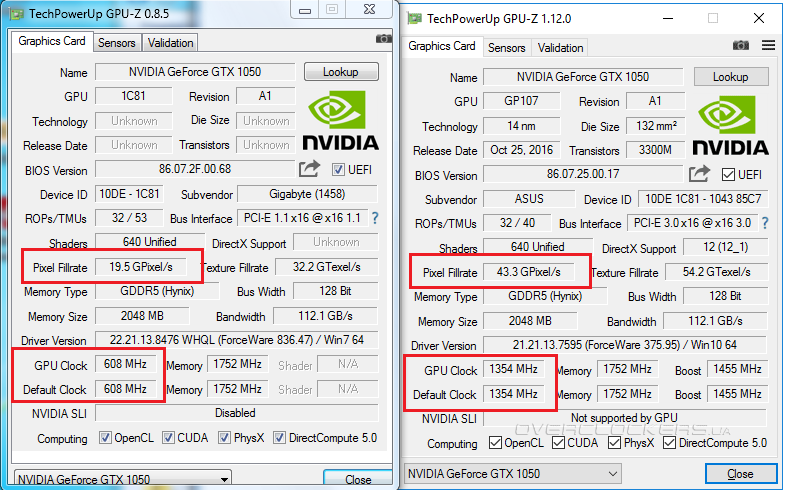Click Bus Interface field PCI-E 3.0 x16

pos(693,223)
